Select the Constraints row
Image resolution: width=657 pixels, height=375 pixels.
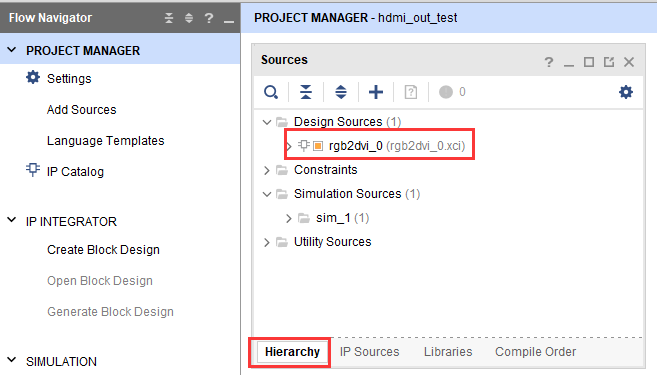(326, 170)
